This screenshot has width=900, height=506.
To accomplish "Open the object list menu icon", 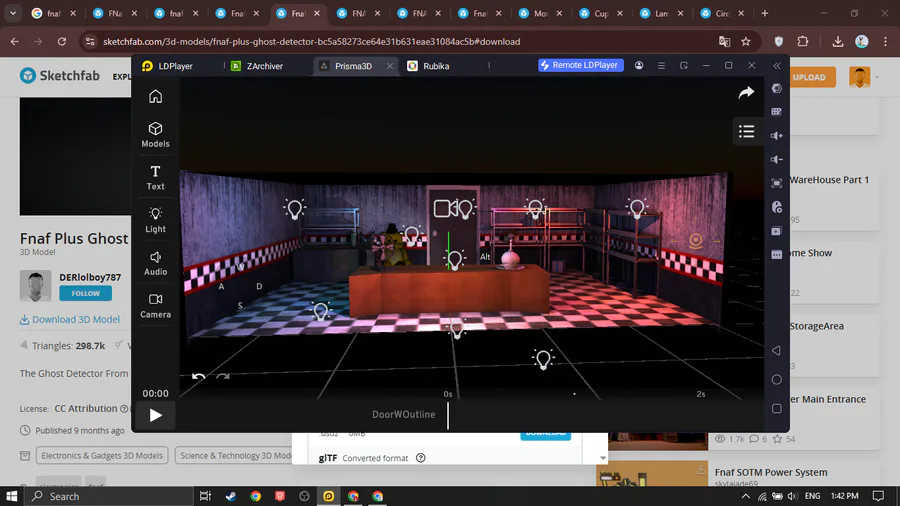I will (x=747, y=131).
